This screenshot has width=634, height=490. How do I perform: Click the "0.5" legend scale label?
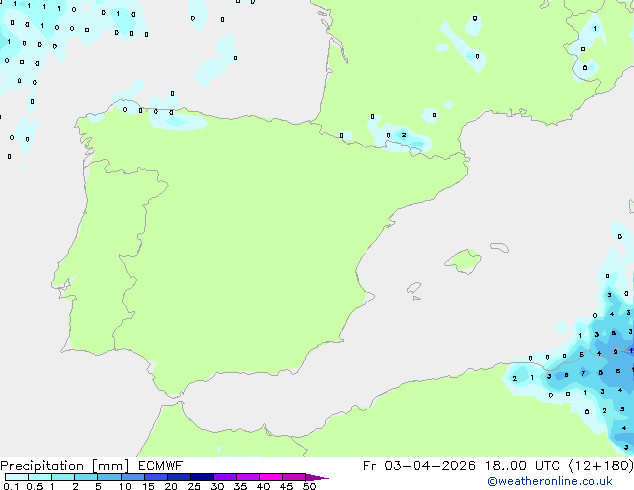[x=35, y=486]
